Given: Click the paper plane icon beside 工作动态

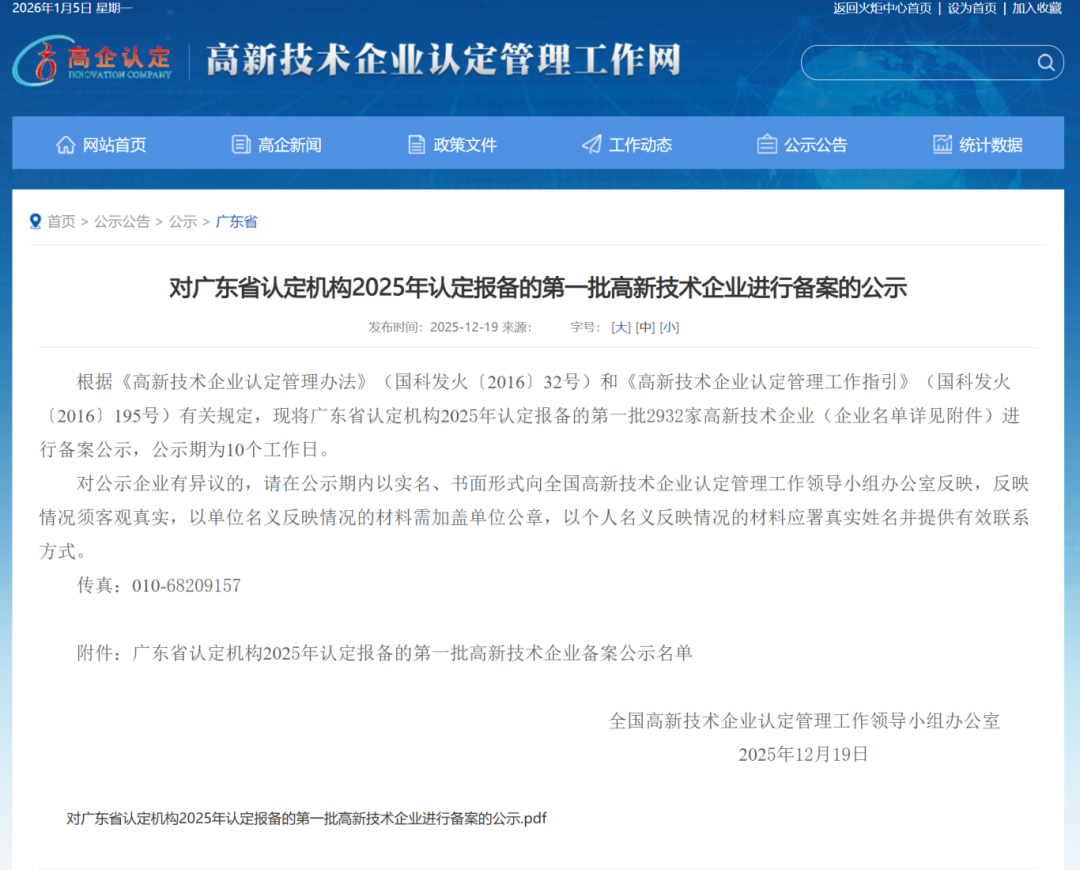Looking at the screenshot, I should 592,144.
